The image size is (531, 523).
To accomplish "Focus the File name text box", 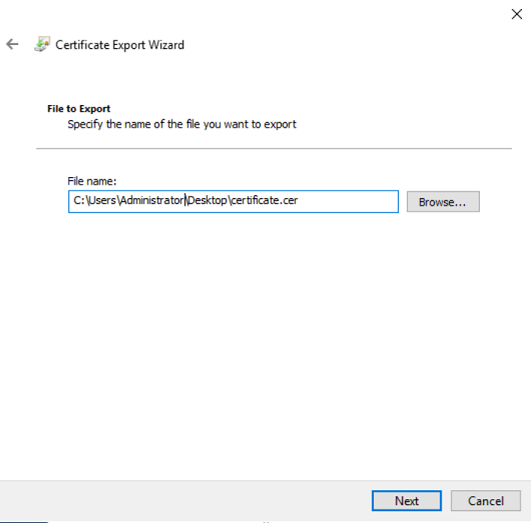I will [x=233, y=202].
